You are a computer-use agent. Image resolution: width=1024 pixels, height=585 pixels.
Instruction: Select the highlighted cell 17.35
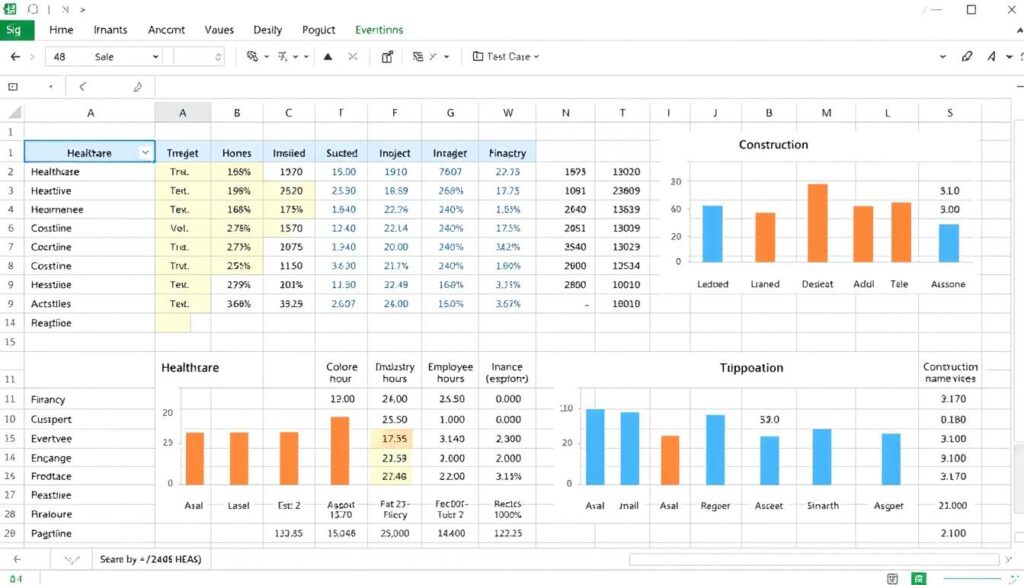pos(394,439)
